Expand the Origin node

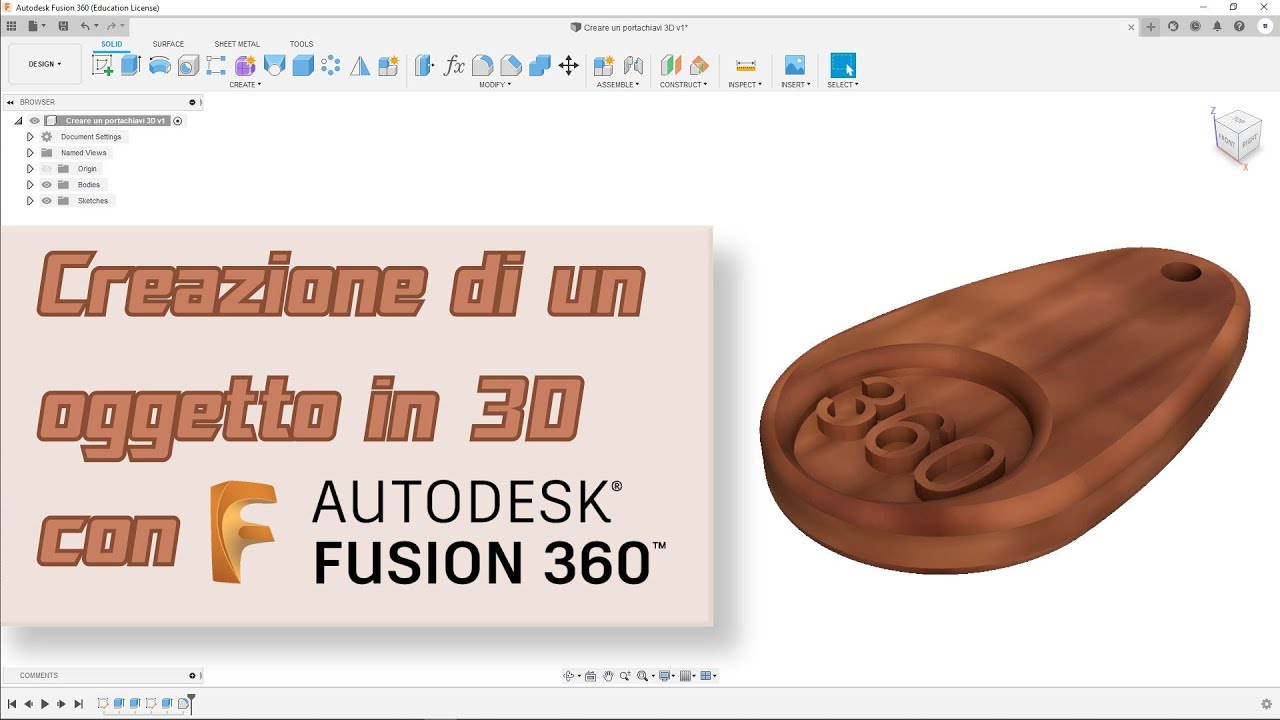click(x=30, y=169)
